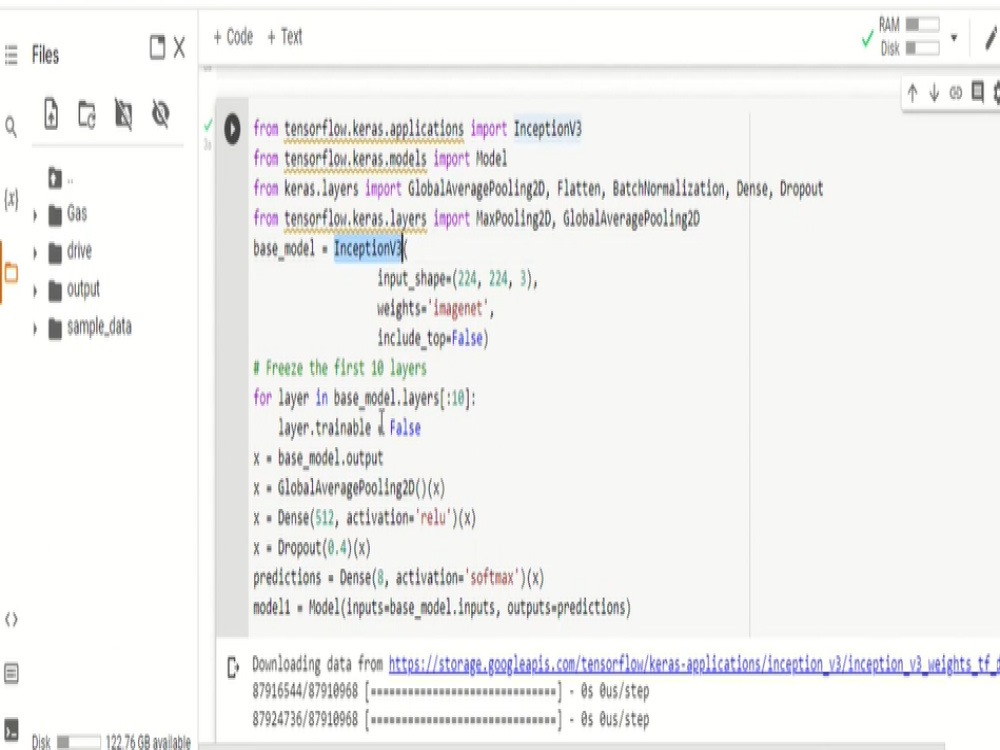Click 'predictions = Dense(8' code line
This screenshot has width=1000, height=750.
point(399,578)
